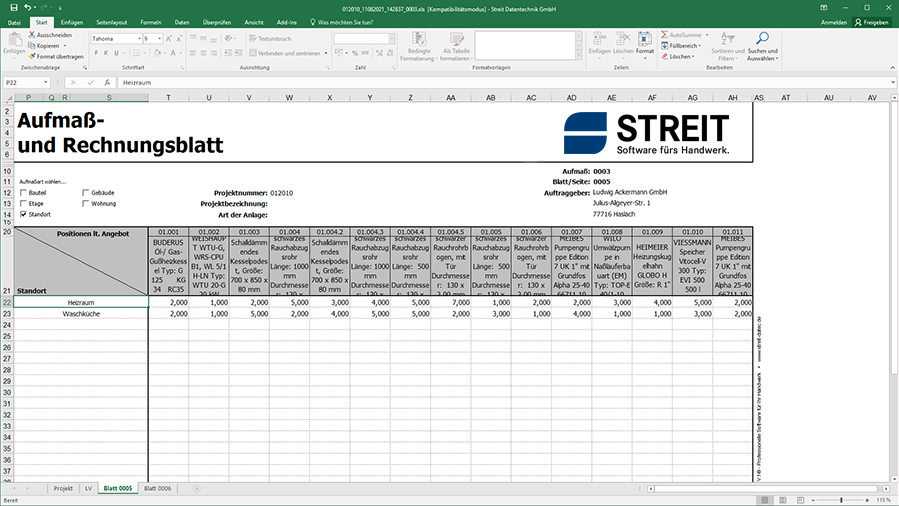899x506 pixels.
Task: Click the Füllbereich fill icon
Action: point(664,46)
